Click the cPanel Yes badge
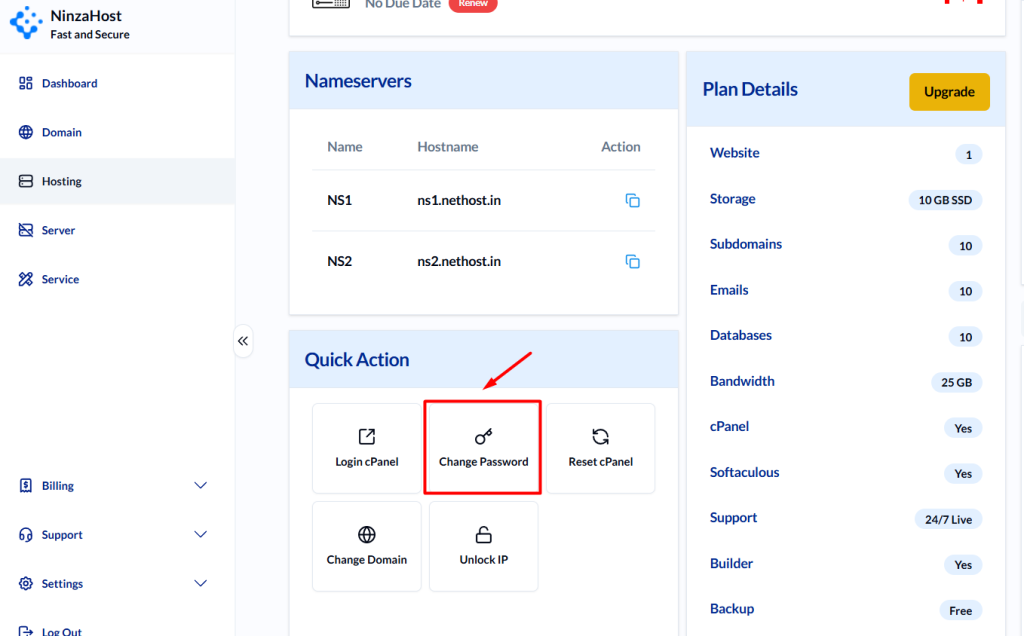Screen dimensions: 1024x636 [963, 428]
